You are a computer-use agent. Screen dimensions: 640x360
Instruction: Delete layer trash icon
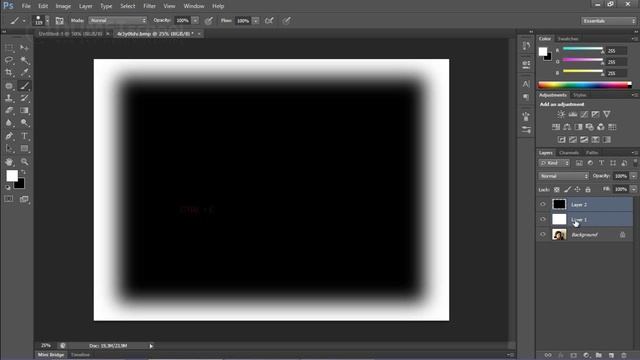point(624,355)
